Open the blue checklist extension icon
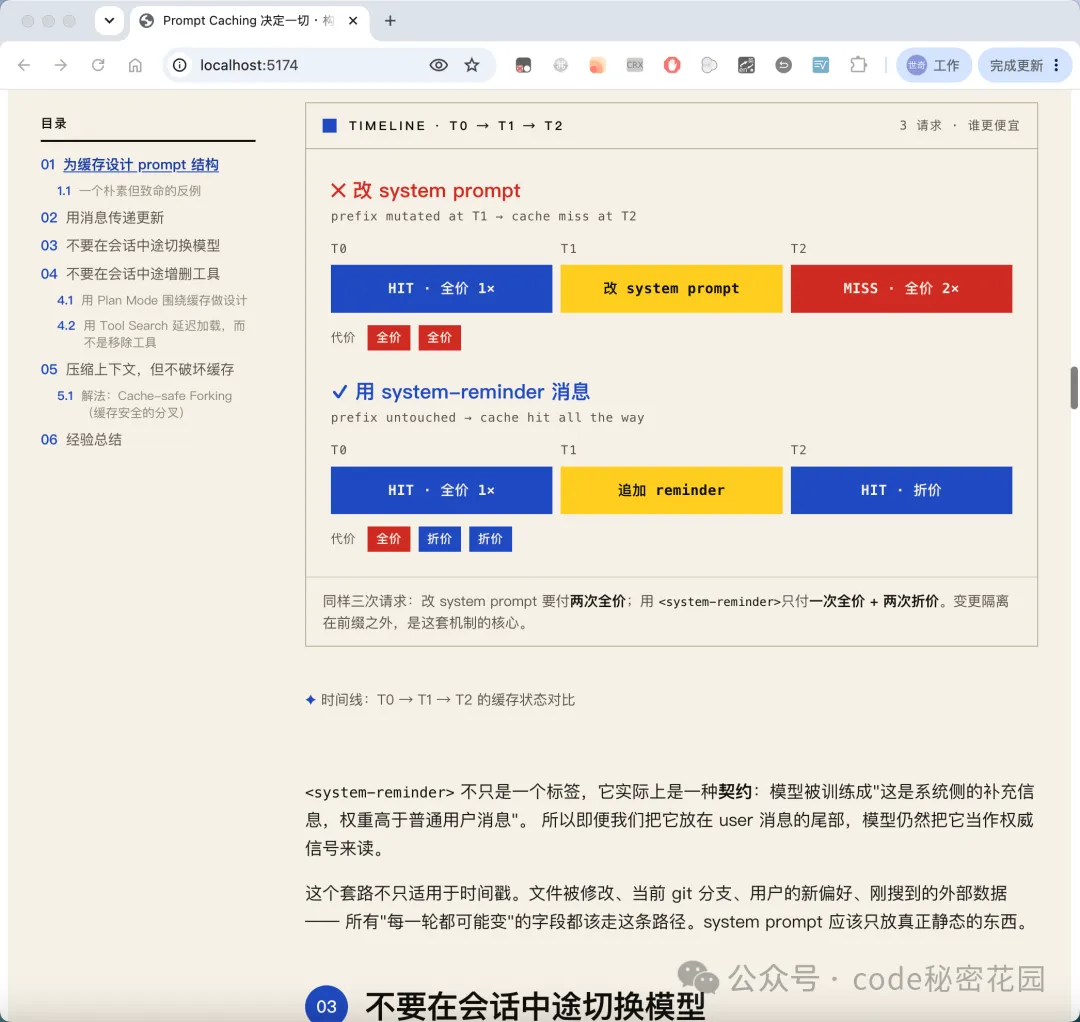The image size is (1080, 1022). (820, 65)
